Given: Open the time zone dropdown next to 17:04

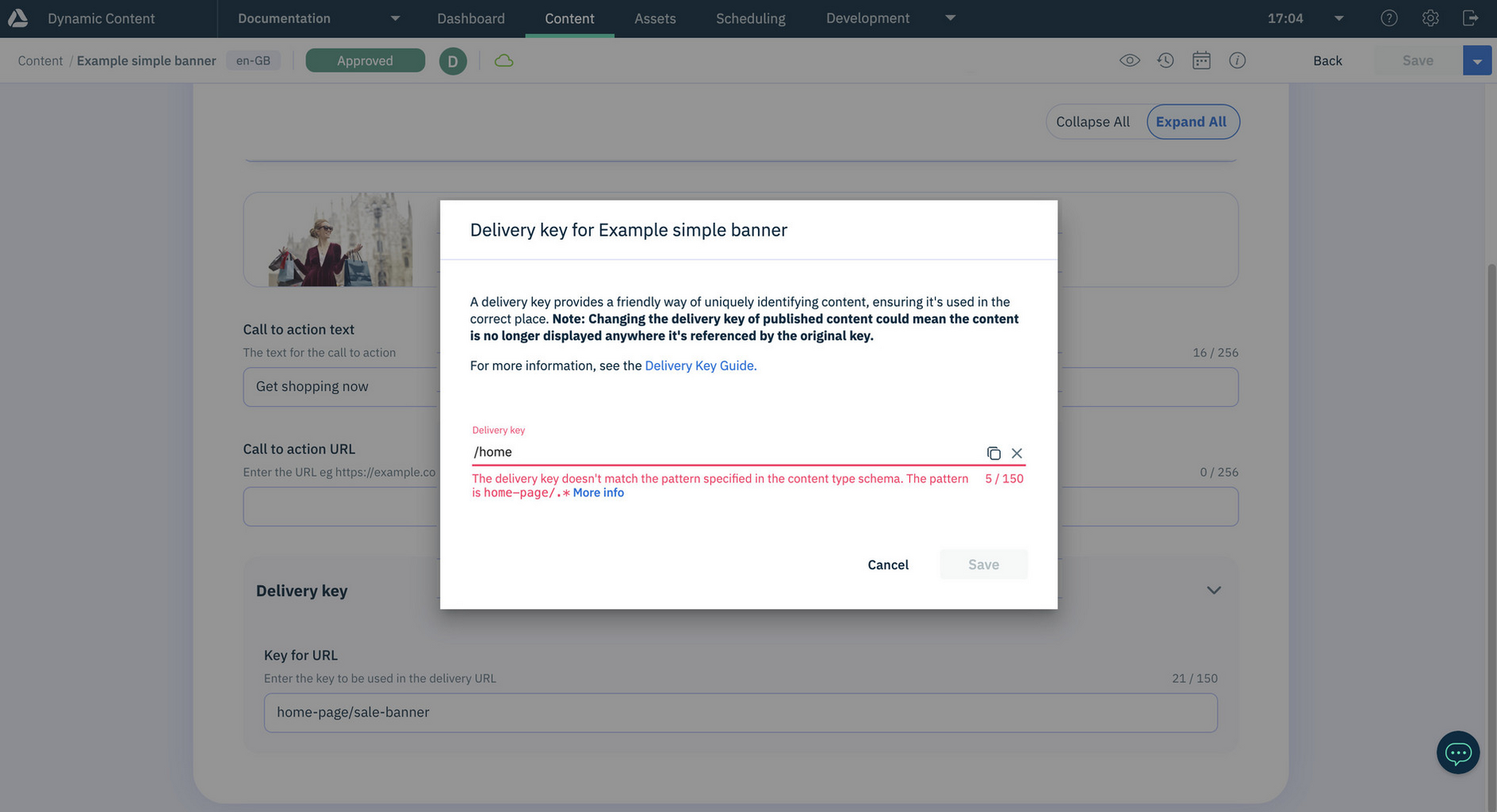Looking at the screenshot, I should coord(1339,18).
